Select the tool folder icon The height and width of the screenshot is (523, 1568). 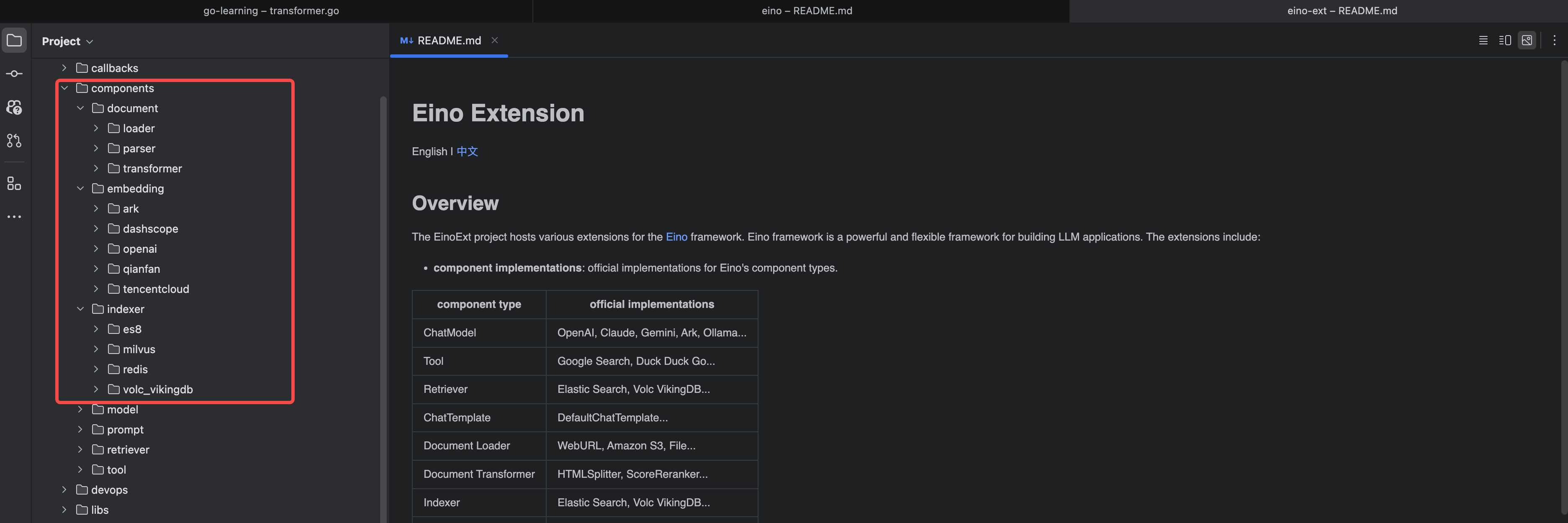tap(98, 469)
